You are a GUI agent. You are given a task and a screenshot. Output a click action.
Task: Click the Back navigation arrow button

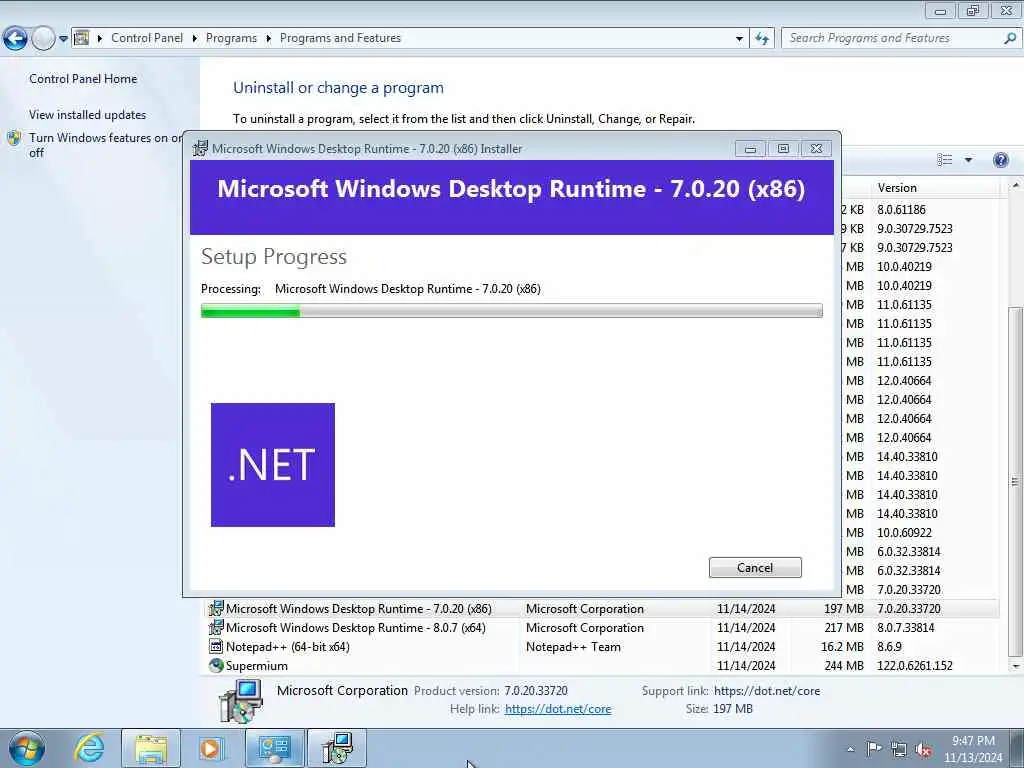(16, 39)
